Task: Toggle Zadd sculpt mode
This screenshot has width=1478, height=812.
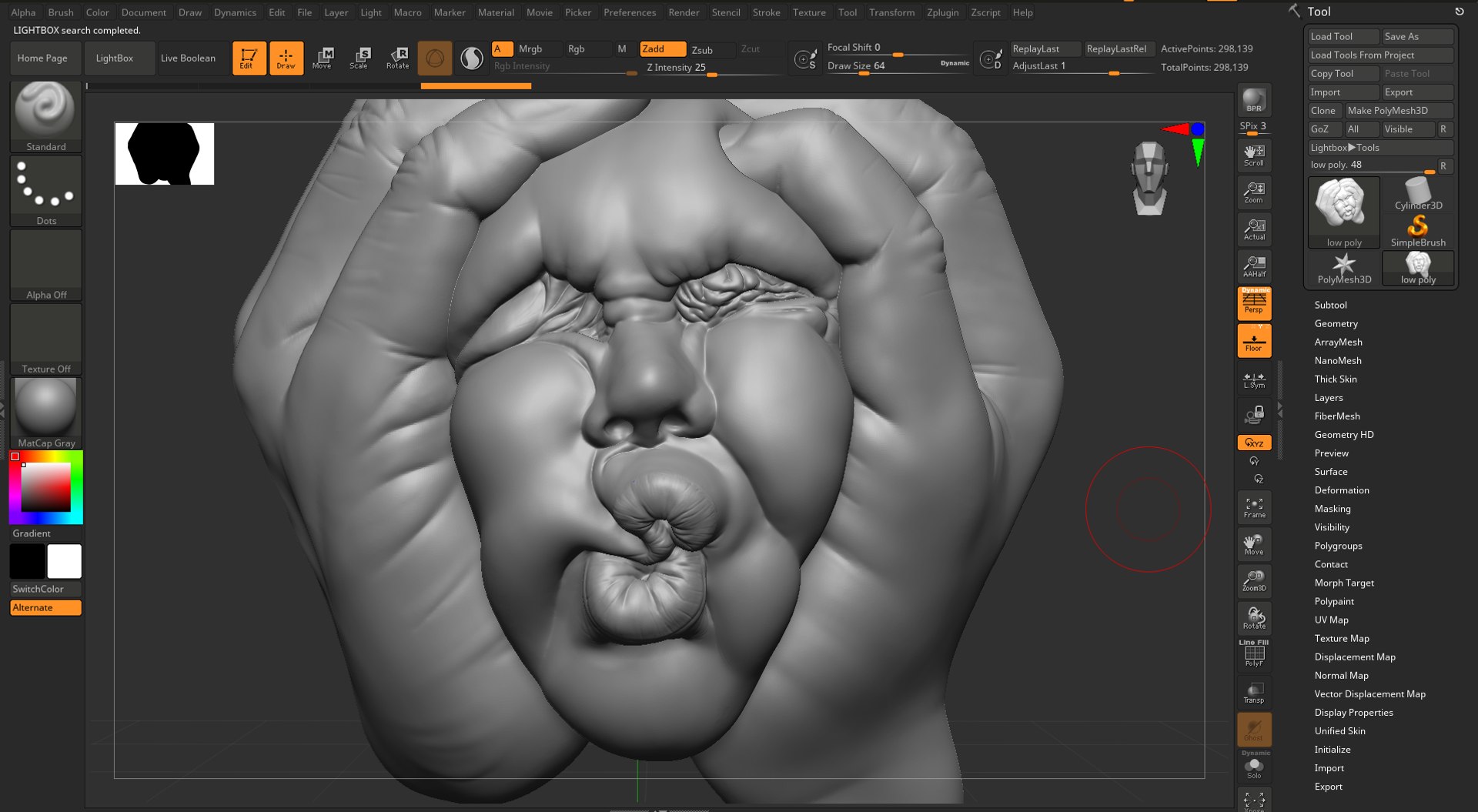Action: pos(662,48)
